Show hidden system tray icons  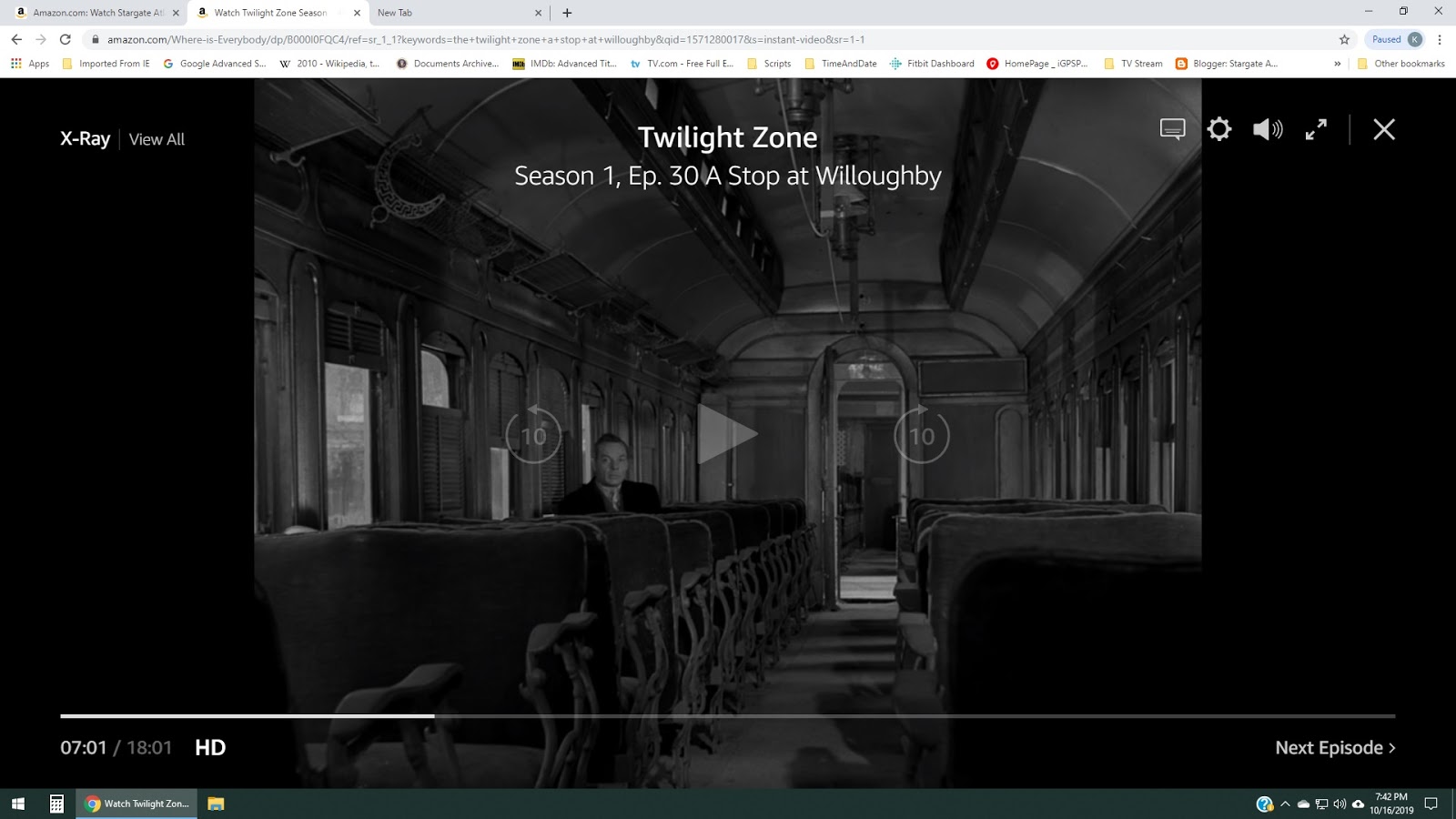click(1285, 804)
